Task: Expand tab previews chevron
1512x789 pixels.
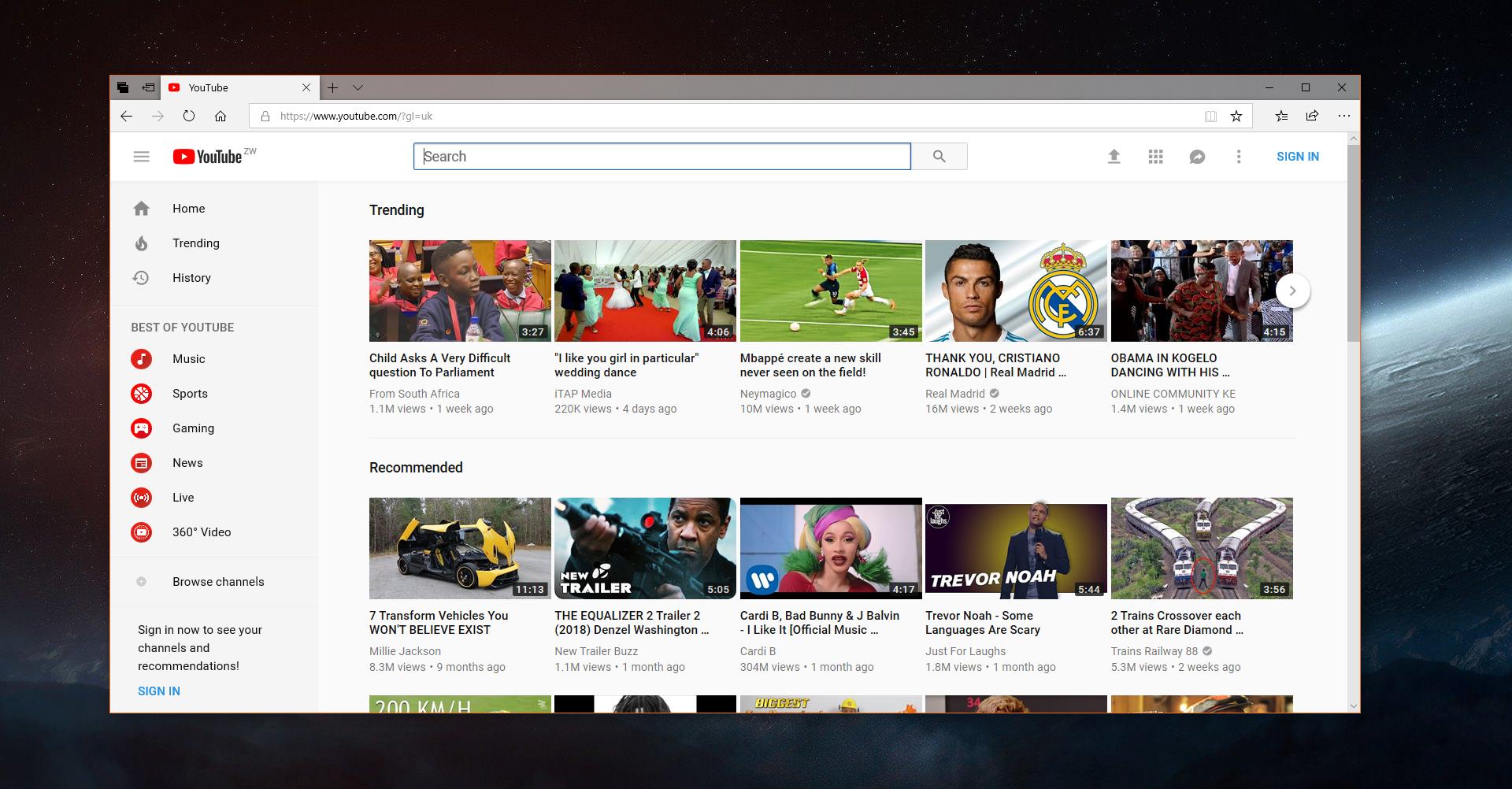Action: 358,87
